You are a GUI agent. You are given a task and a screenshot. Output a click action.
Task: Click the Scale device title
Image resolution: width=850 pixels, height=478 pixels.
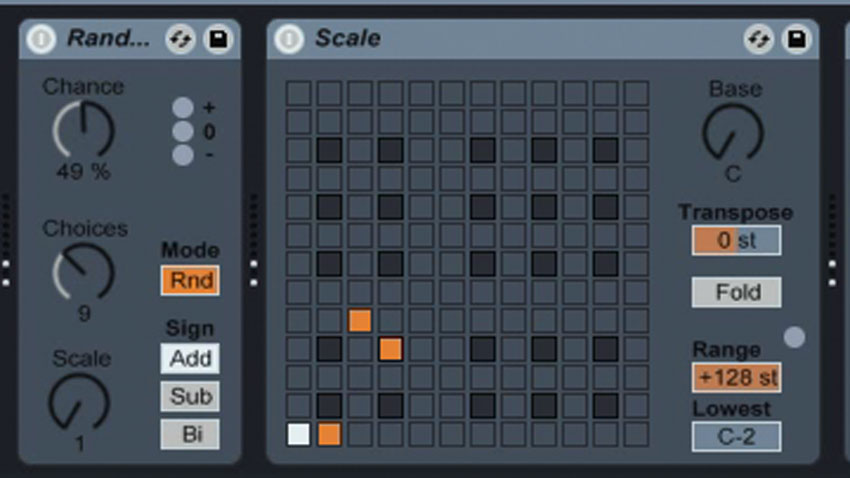348,38
